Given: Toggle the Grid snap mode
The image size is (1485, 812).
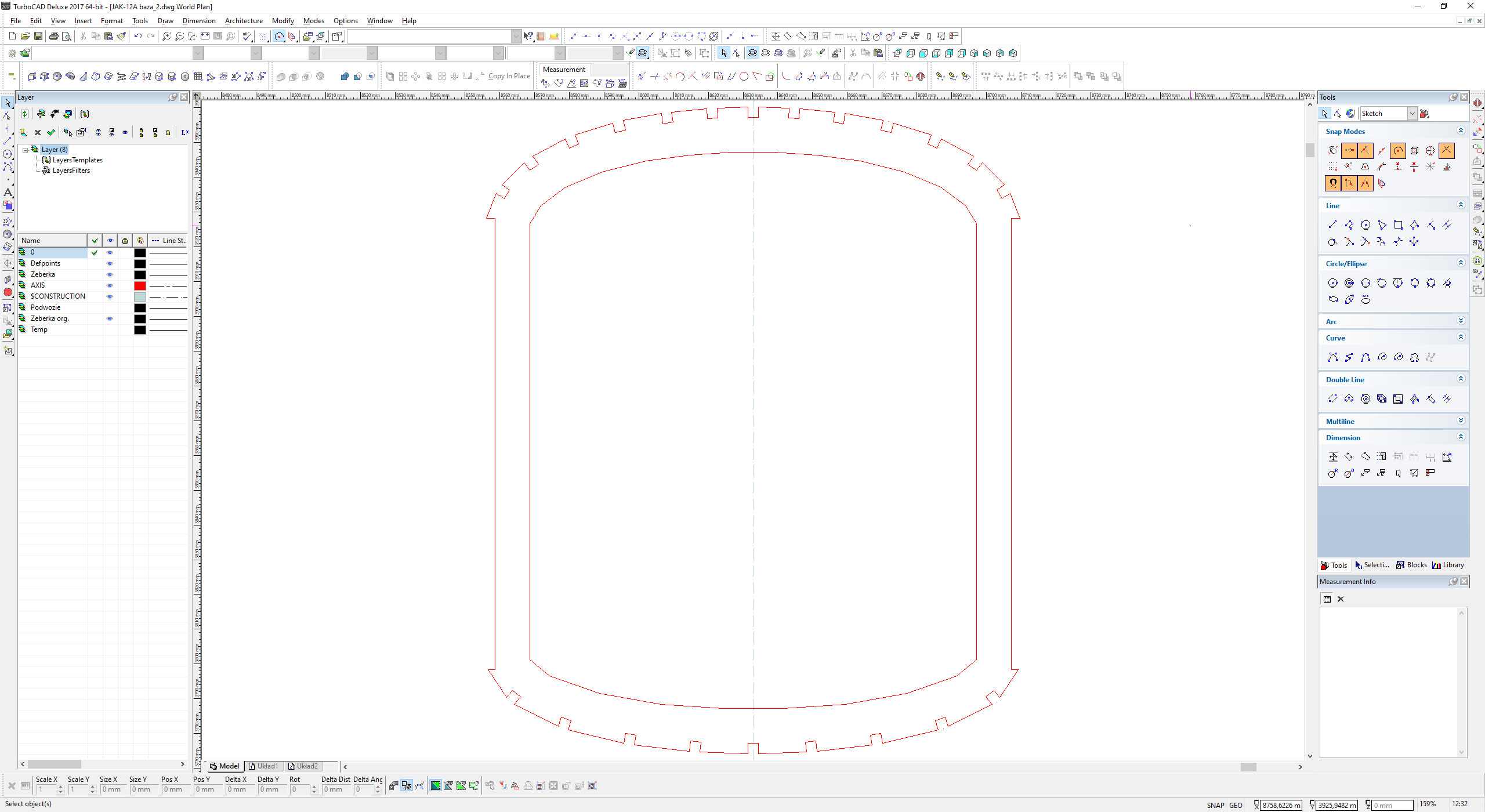Looking at the screenshot, I should click(1332, 167).
